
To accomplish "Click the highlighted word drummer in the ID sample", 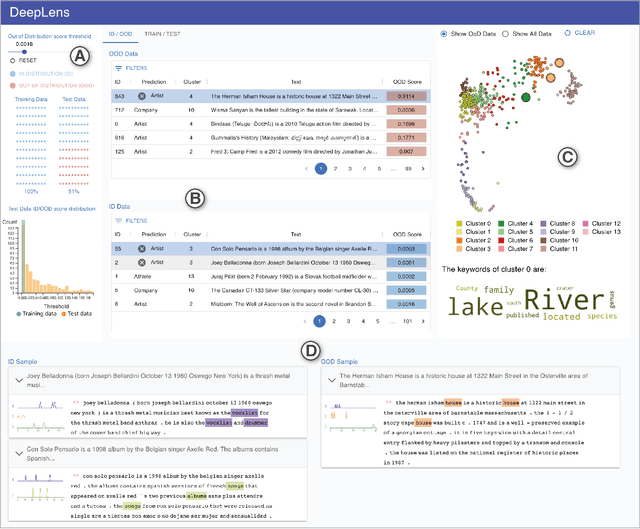I will coord(256,423).
